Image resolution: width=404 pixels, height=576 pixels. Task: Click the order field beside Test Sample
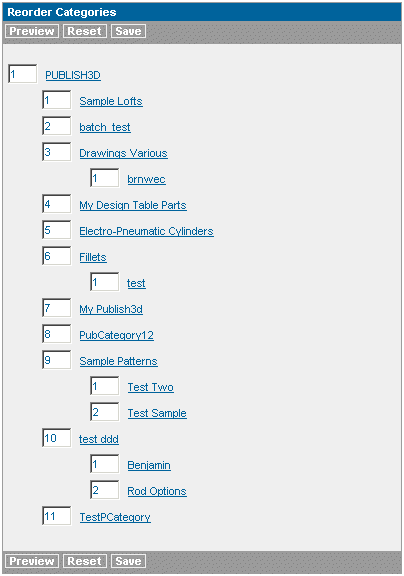click(105, 412)
